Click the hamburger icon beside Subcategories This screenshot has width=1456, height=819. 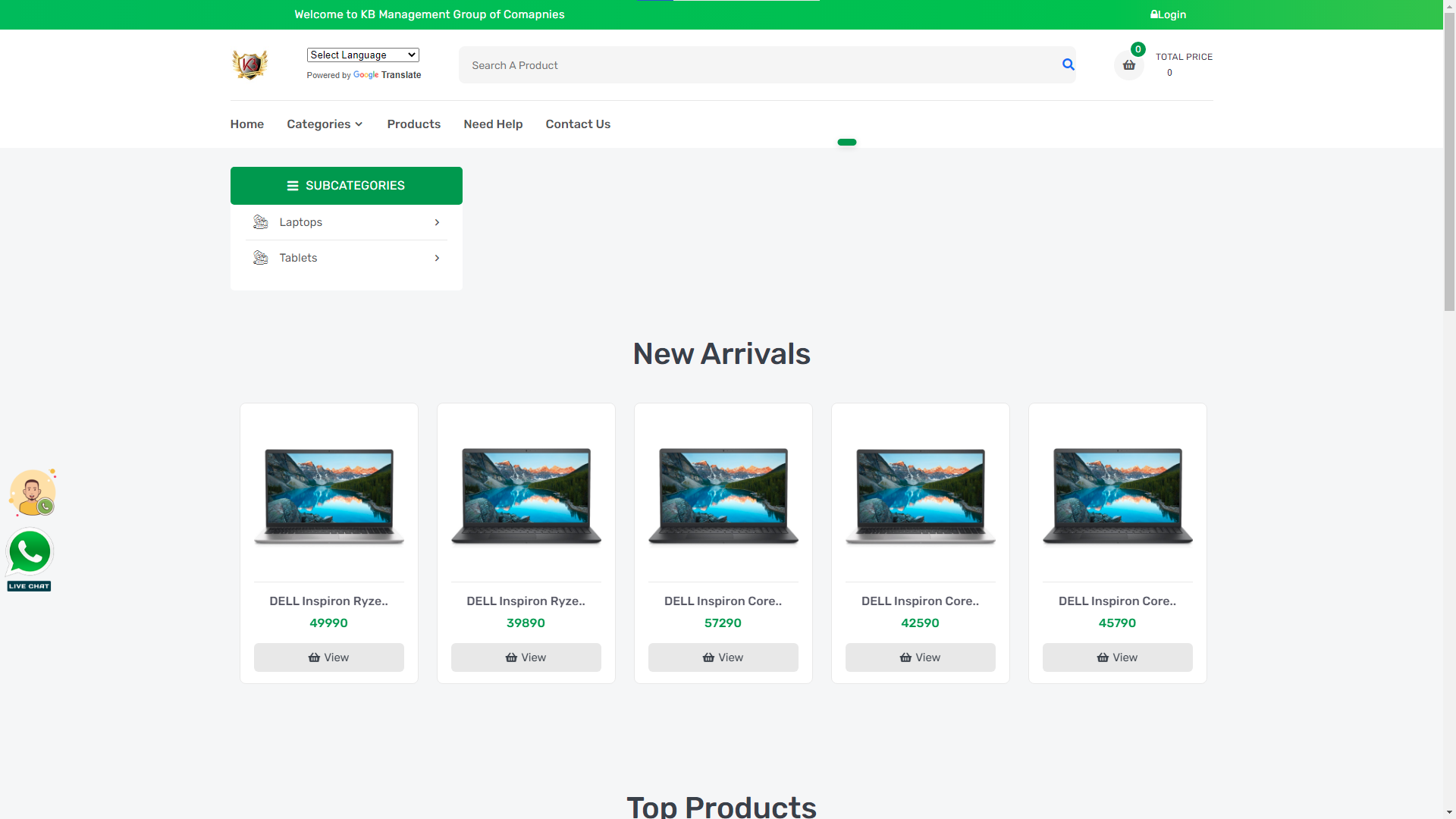pos(293,186)
